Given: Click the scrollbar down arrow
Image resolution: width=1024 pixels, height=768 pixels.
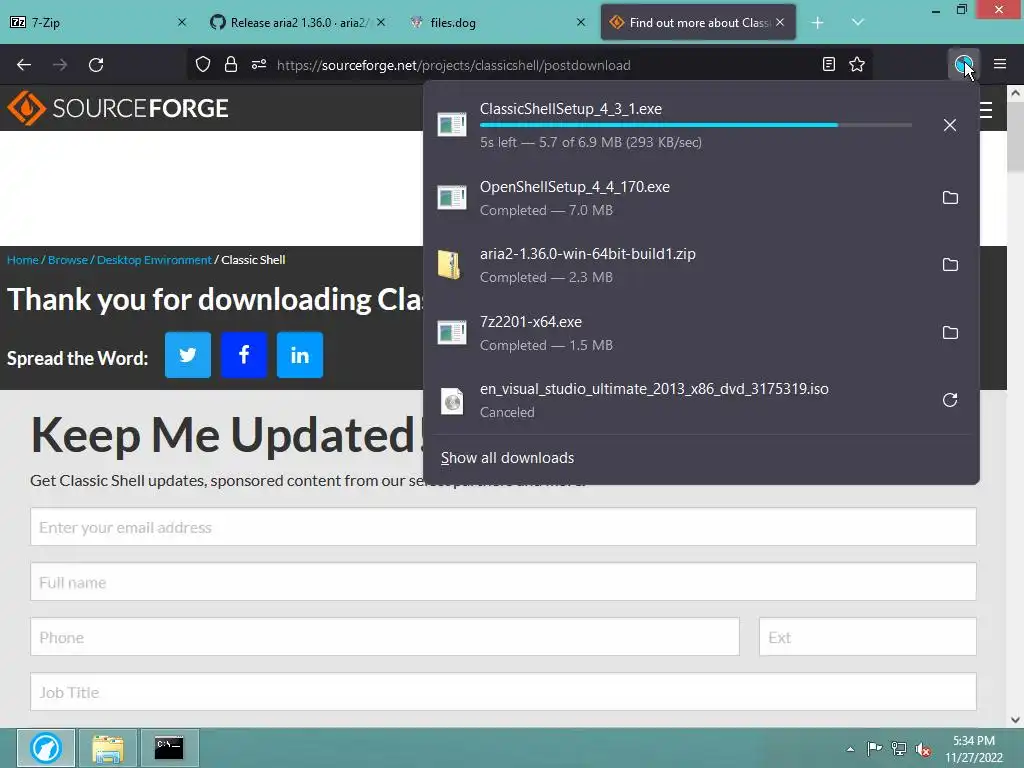Looking at the screenshot, I should [x=1015, y=720].
